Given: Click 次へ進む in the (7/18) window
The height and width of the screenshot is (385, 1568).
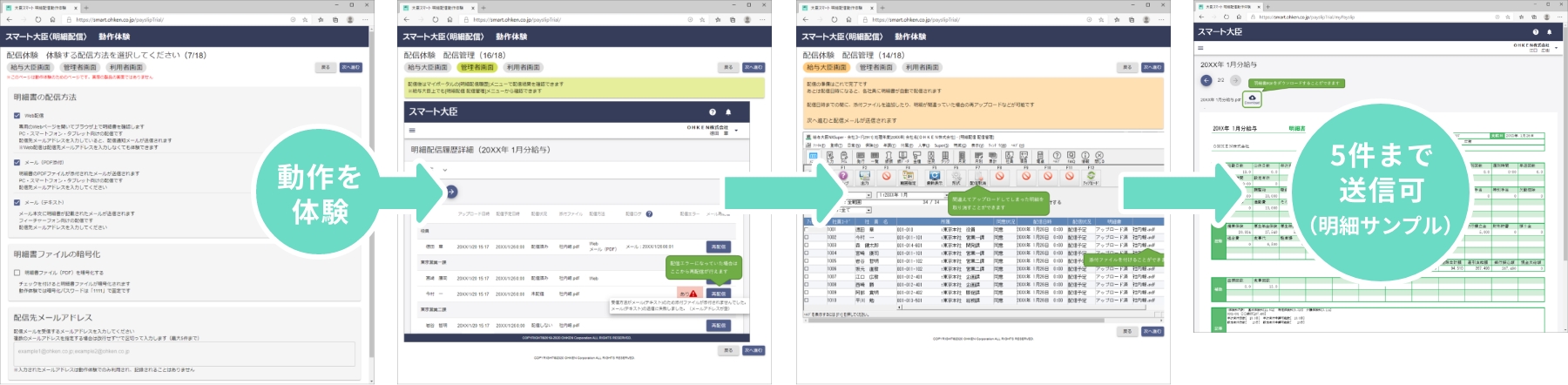Looking at the screenshot, I should tap(351, 67).
